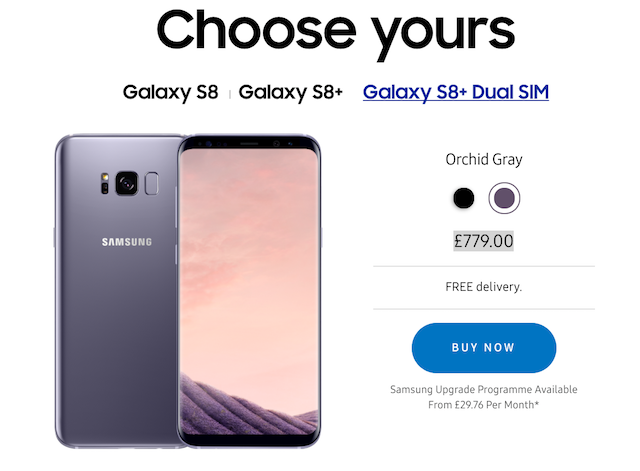The height and width of the screenshot is (471, 640).
Task: Click the fingerprint sensor beside the camera
Action: 152,183
